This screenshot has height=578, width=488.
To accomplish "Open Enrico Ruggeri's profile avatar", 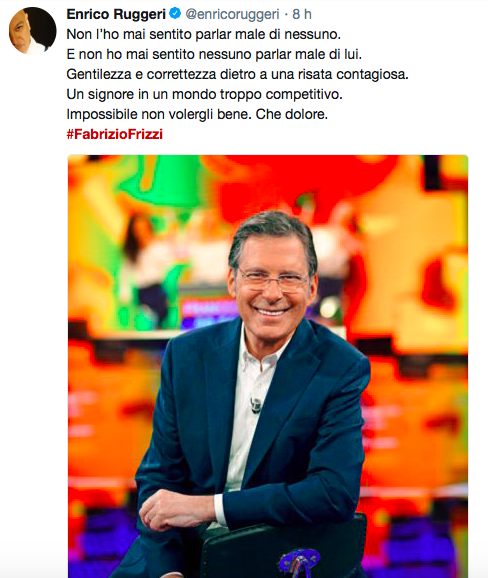I will [x=32, y=31].
